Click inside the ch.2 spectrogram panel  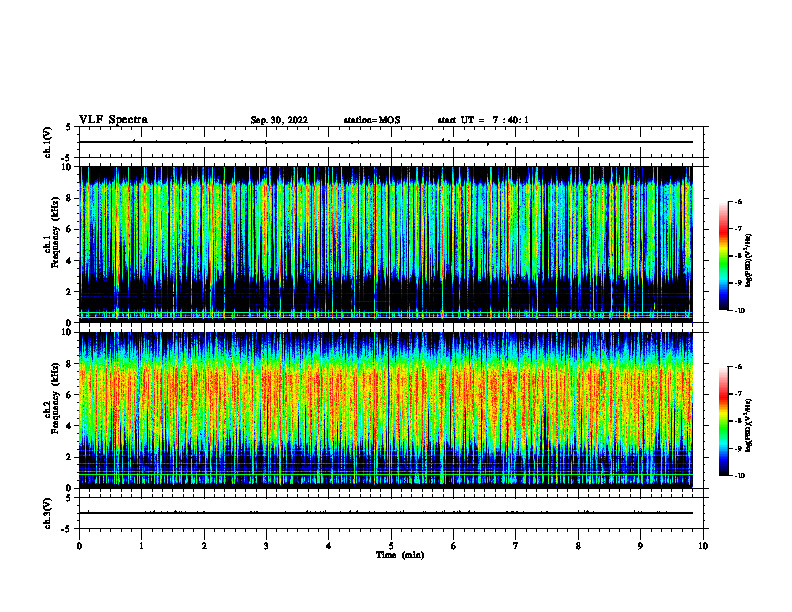(x=386, y=410)
